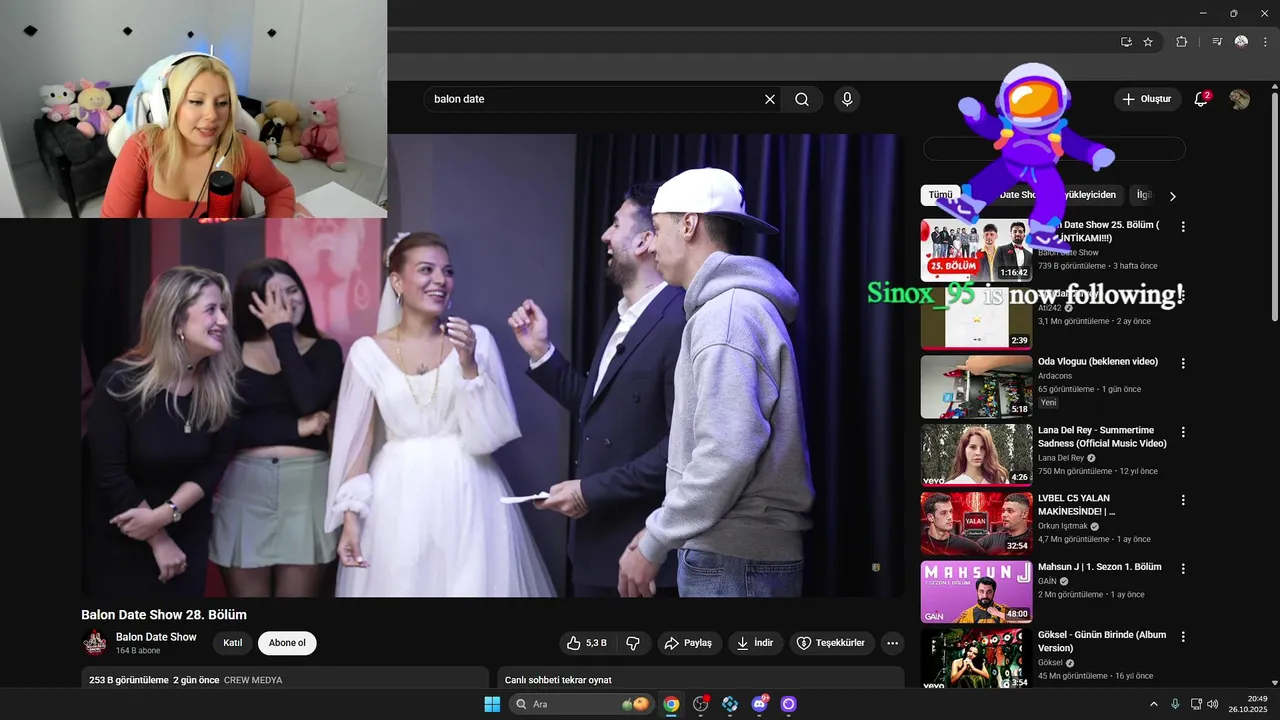Open options for LVBEL C5 Yalan Makinesinde video
This screenshot has width=1280, height=720.
click(x=1183, y=500)
